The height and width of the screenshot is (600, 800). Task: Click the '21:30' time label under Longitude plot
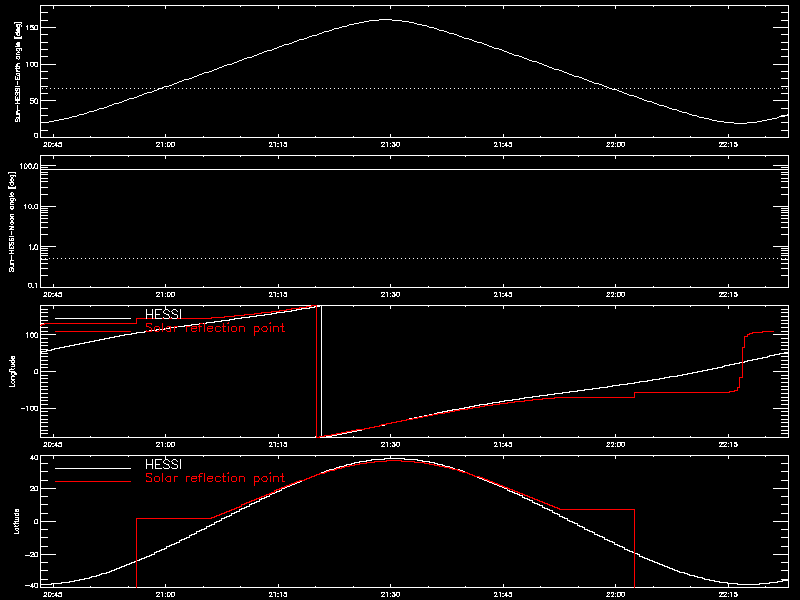pos(390,444)
